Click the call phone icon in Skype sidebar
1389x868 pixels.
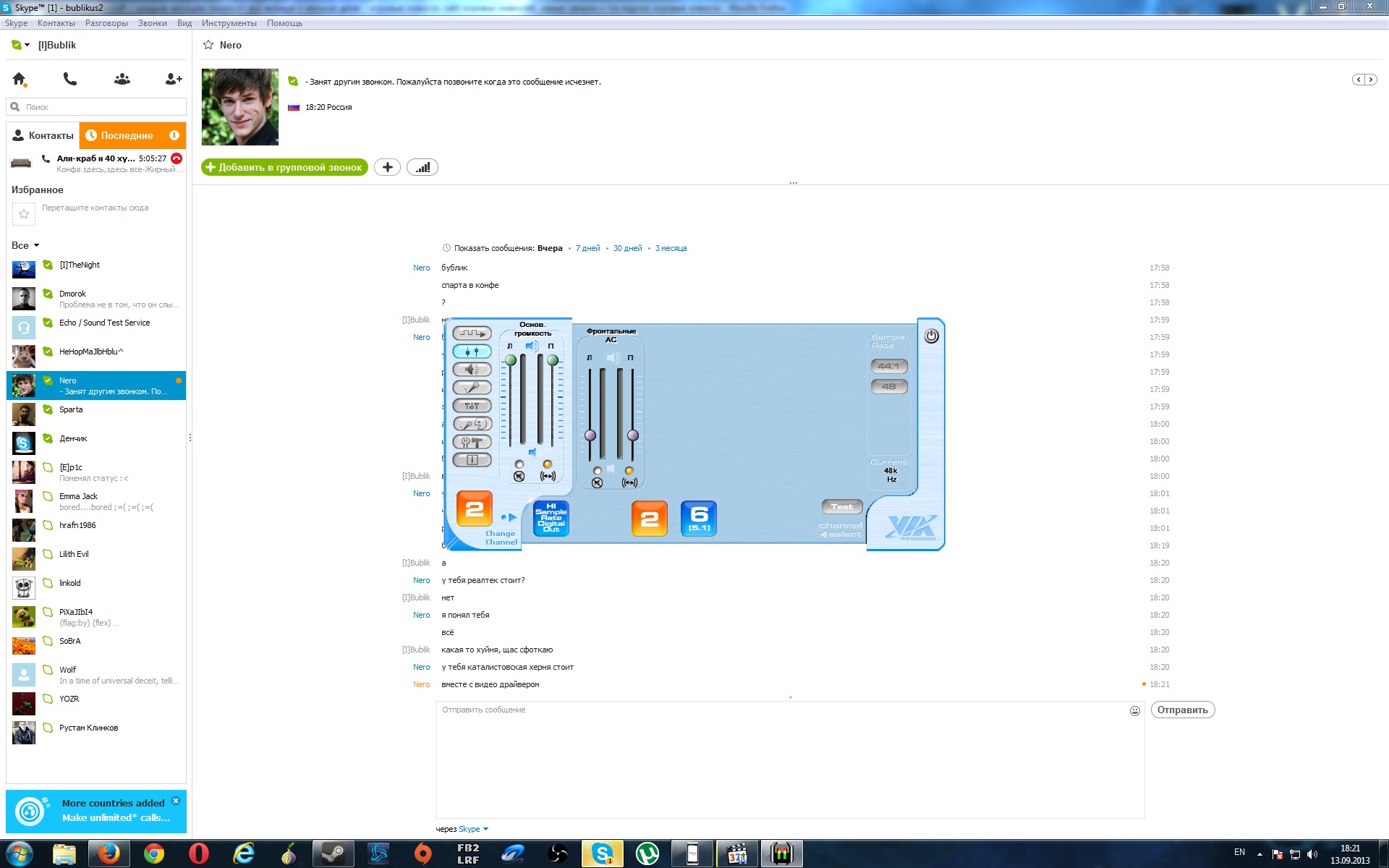pos(70,79)
